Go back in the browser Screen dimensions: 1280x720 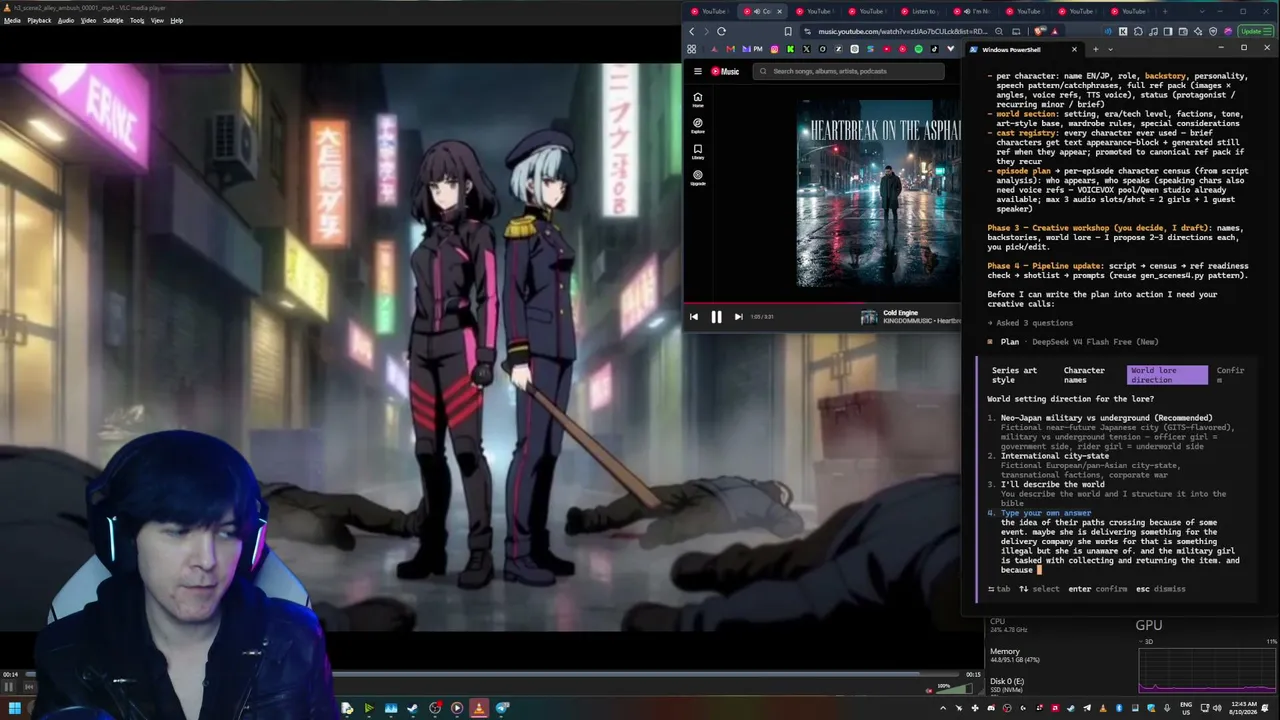coord(691,31)
